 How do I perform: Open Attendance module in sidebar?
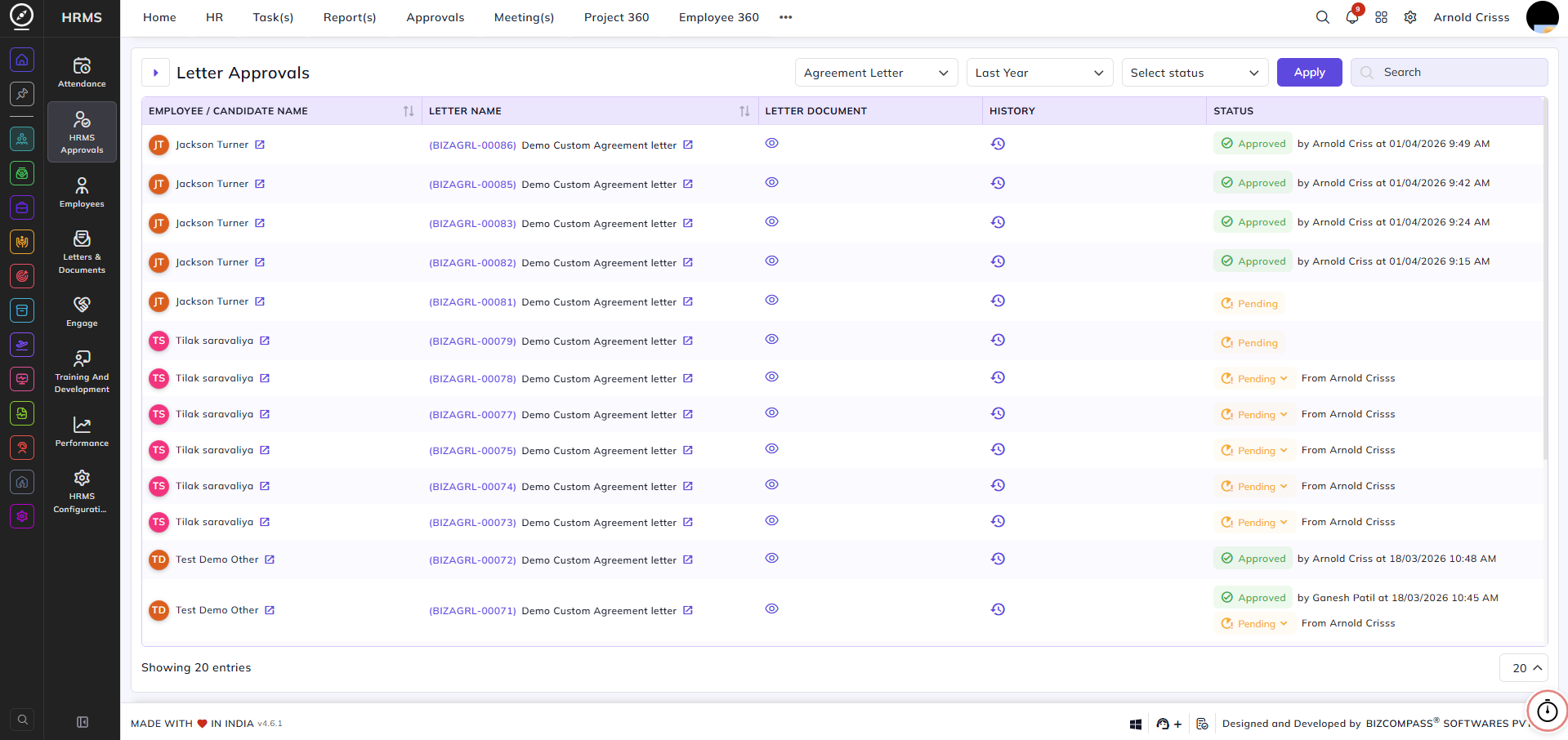82,72
